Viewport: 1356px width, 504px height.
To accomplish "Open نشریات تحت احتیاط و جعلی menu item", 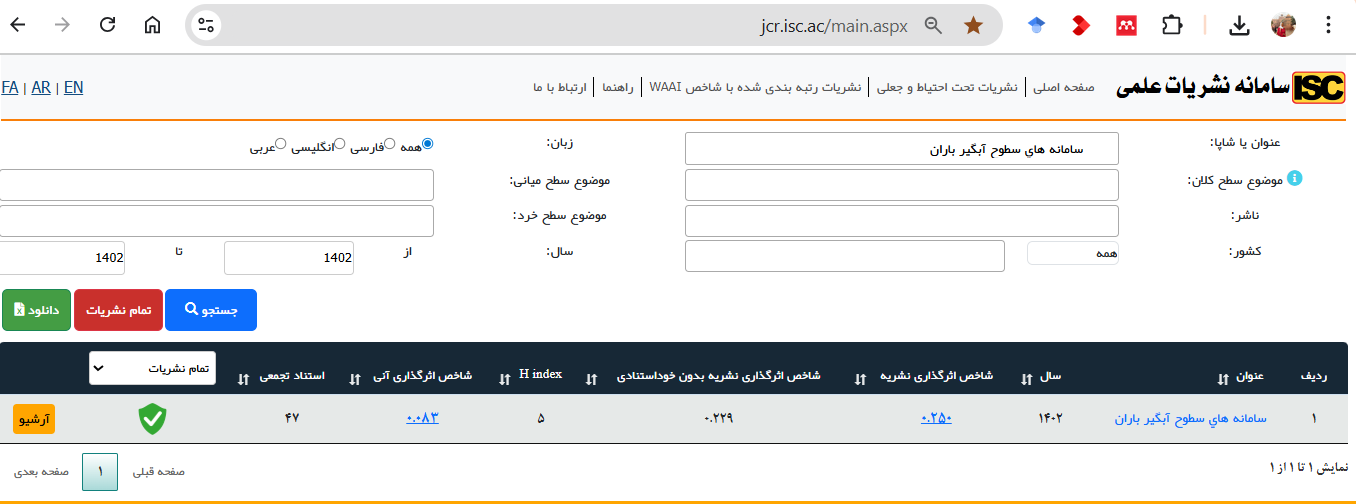I will click(947, 87).
